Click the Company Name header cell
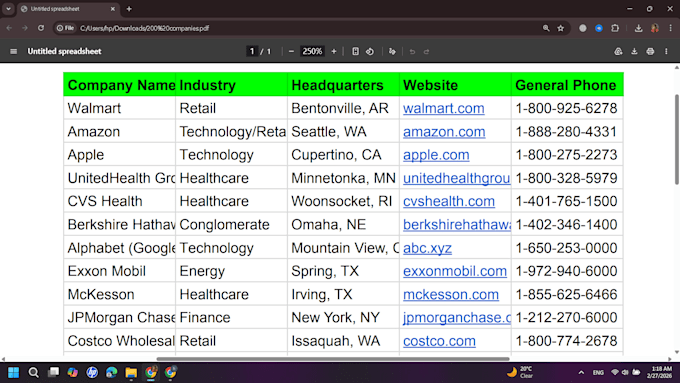The height and width of the screenshot is (383, 680). [120, 85]
